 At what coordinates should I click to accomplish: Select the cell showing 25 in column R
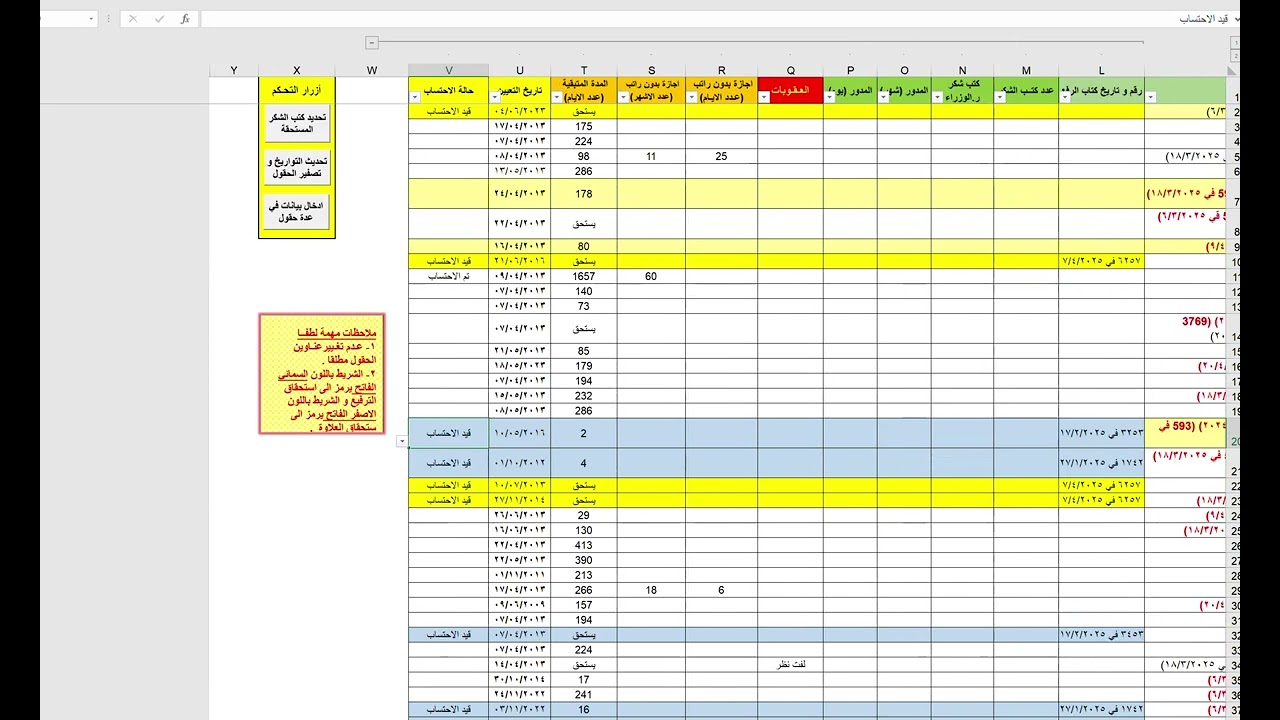(721, 157)
